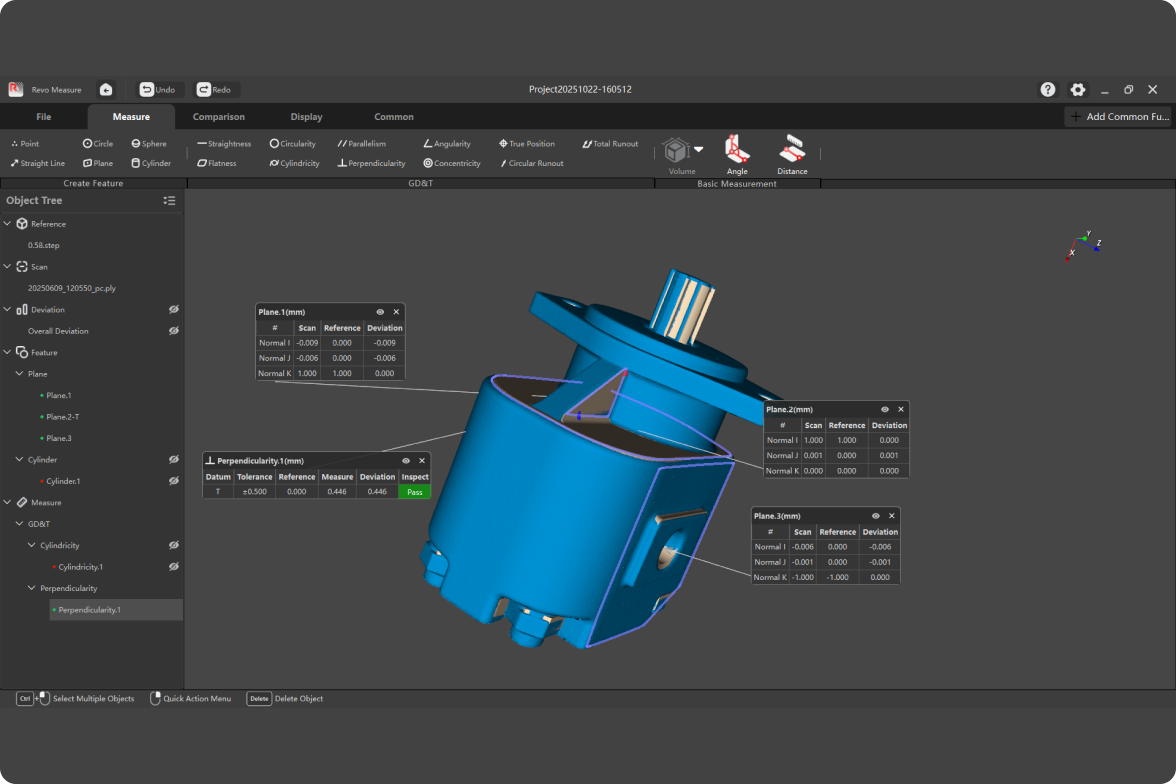Pick the True Position tool
The image size is (1176, 784).
pos(526,144)
